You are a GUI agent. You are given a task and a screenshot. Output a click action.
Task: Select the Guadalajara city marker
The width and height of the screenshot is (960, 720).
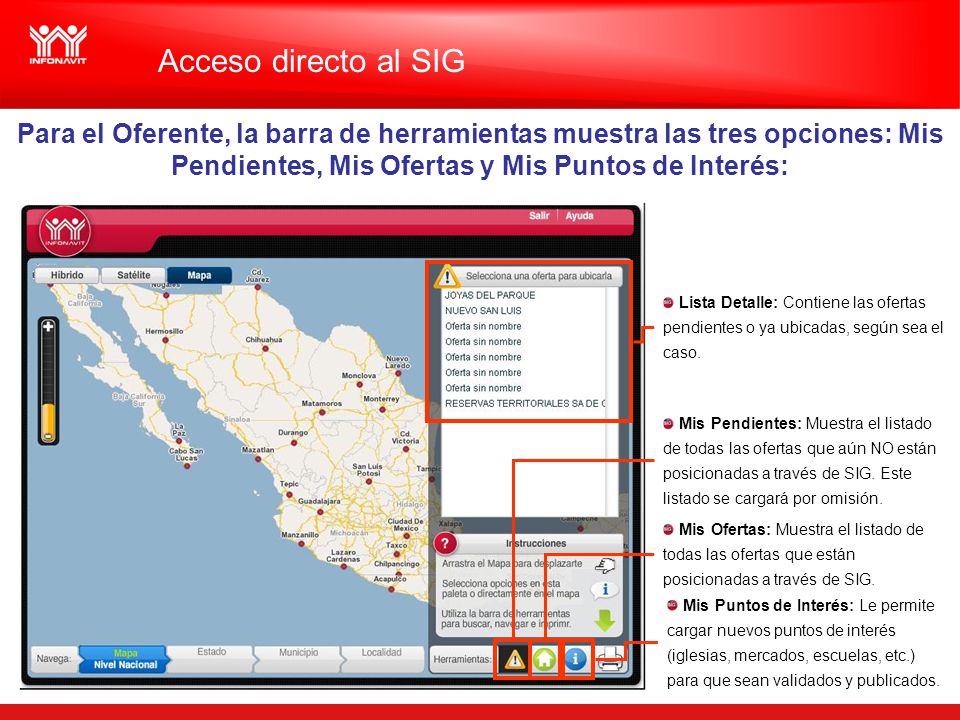(x=320, y=511)
